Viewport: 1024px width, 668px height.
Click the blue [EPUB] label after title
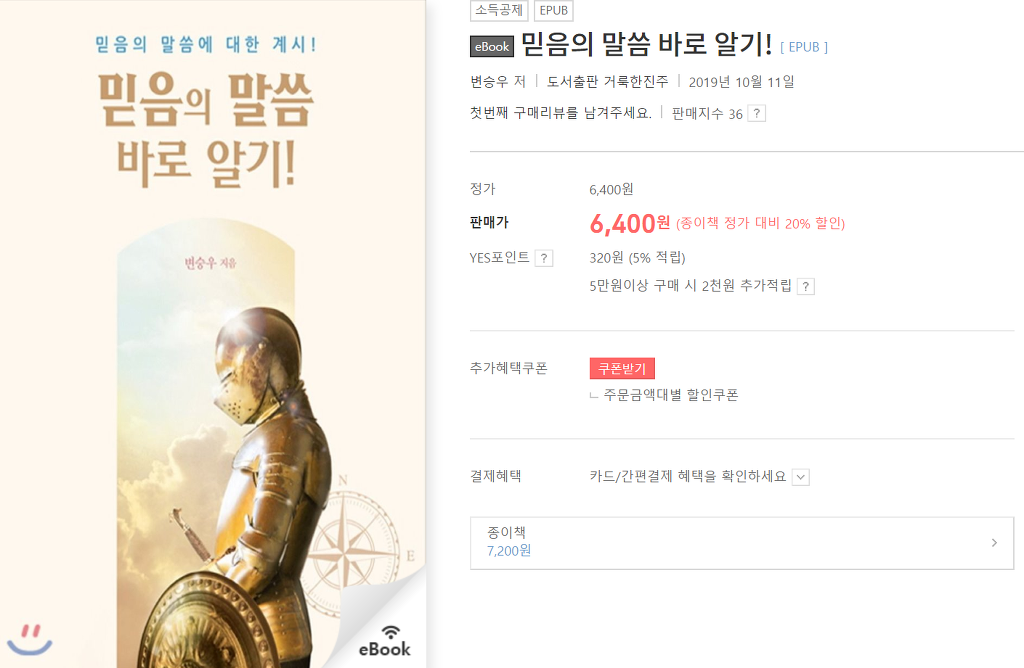(804, 47)
